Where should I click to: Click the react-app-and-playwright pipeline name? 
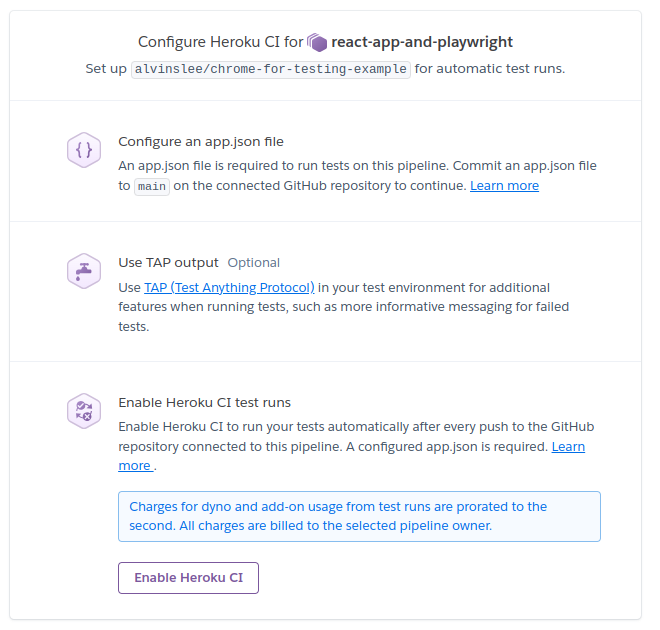coord(422,42)
